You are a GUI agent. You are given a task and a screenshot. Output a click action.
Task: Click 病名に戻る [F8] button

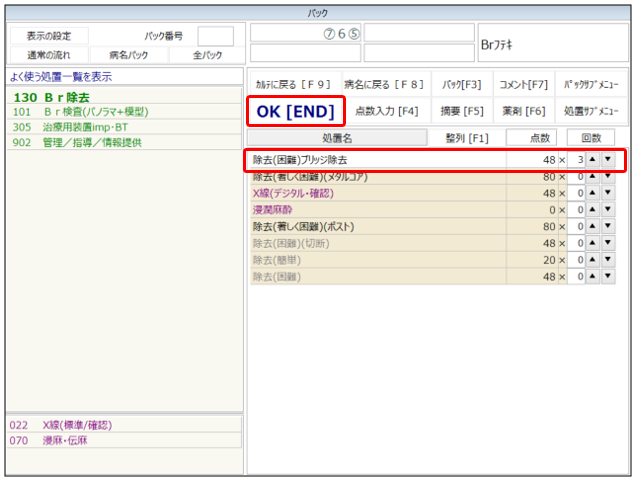click(383, 85)
